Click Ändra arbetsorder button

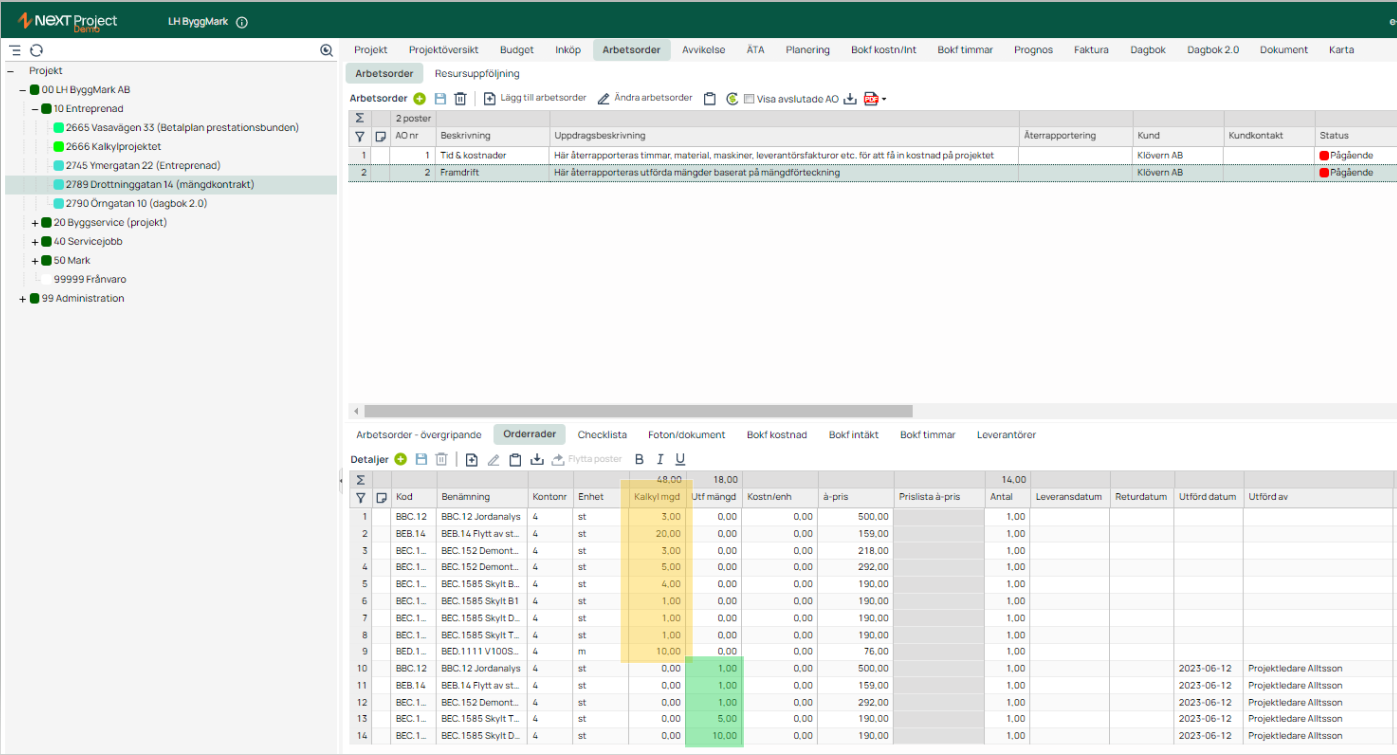(x=645, y=99)
